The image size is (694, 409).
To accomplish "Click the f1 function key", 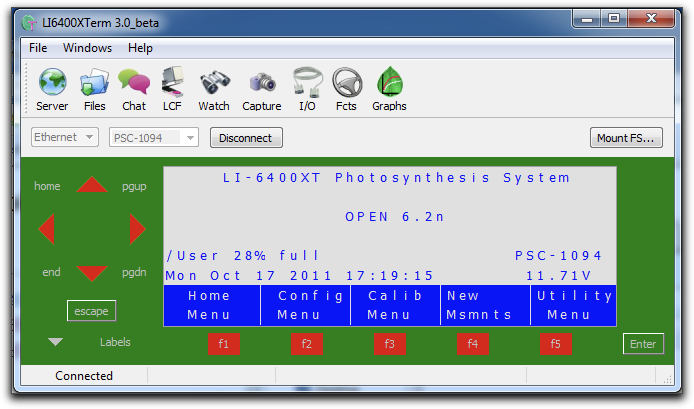I will pyautogui.click(x=224, y=344).
